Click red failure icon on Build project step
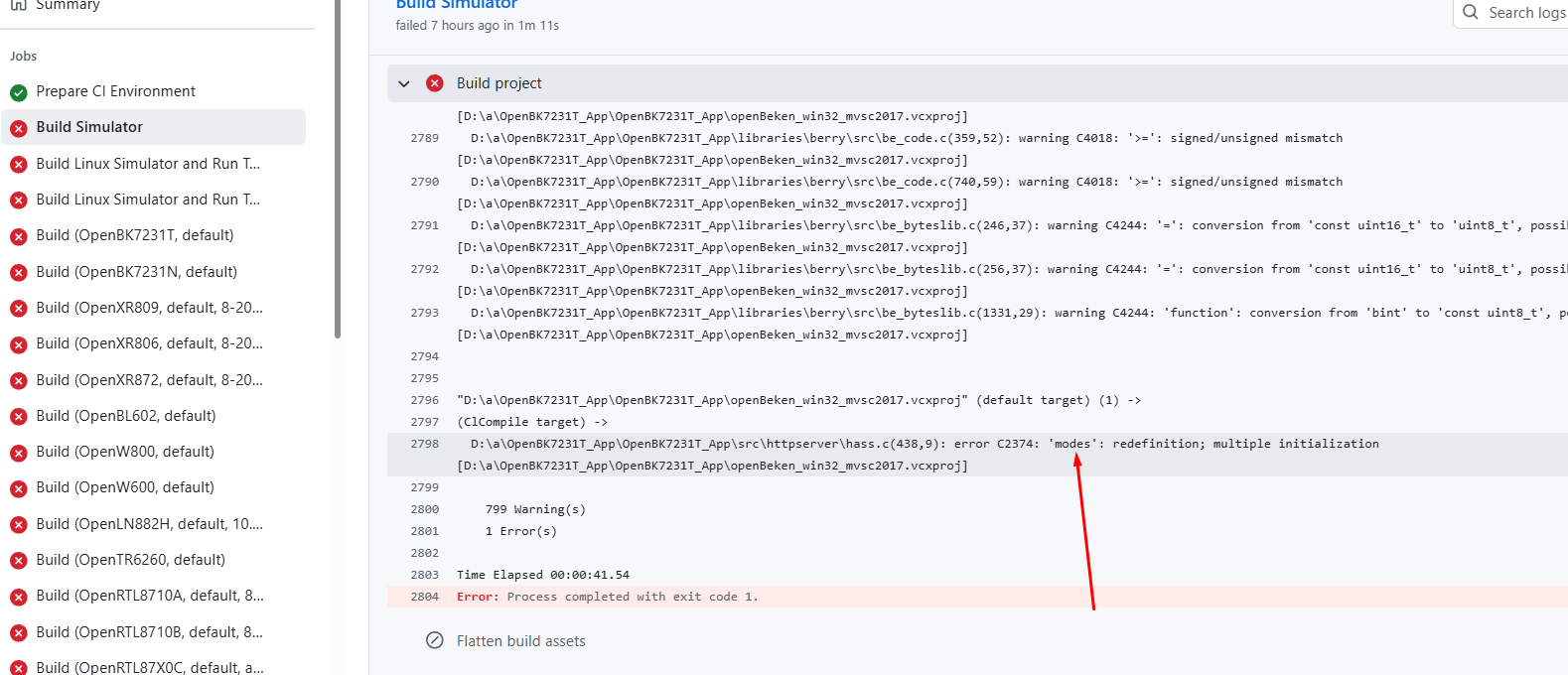Image resolution: width=1568 pixels, height=675 pixels. pyautogui.click(x=435, y=83)
